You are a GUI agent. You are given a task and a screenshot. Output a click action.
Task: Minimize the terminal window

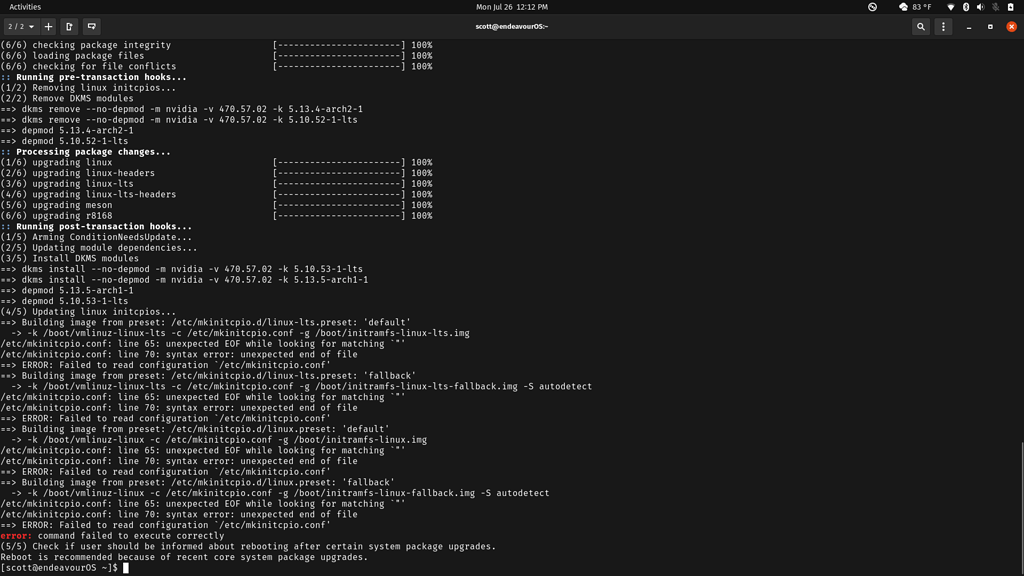point(968,27)
